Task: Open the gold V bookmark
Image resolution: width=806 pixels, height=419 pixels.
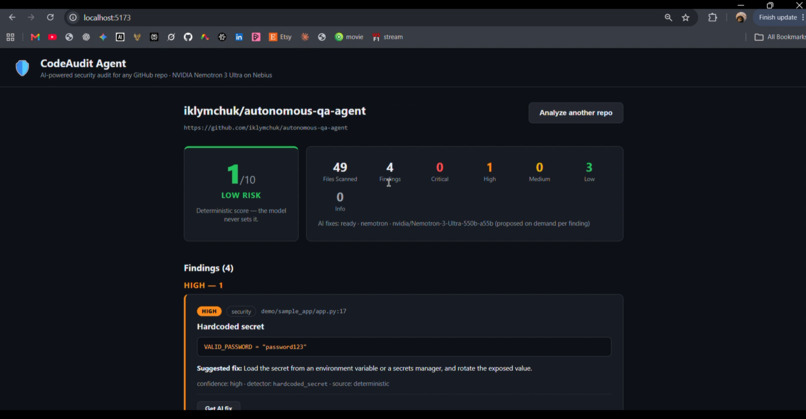Action: [x=137, y=37]
